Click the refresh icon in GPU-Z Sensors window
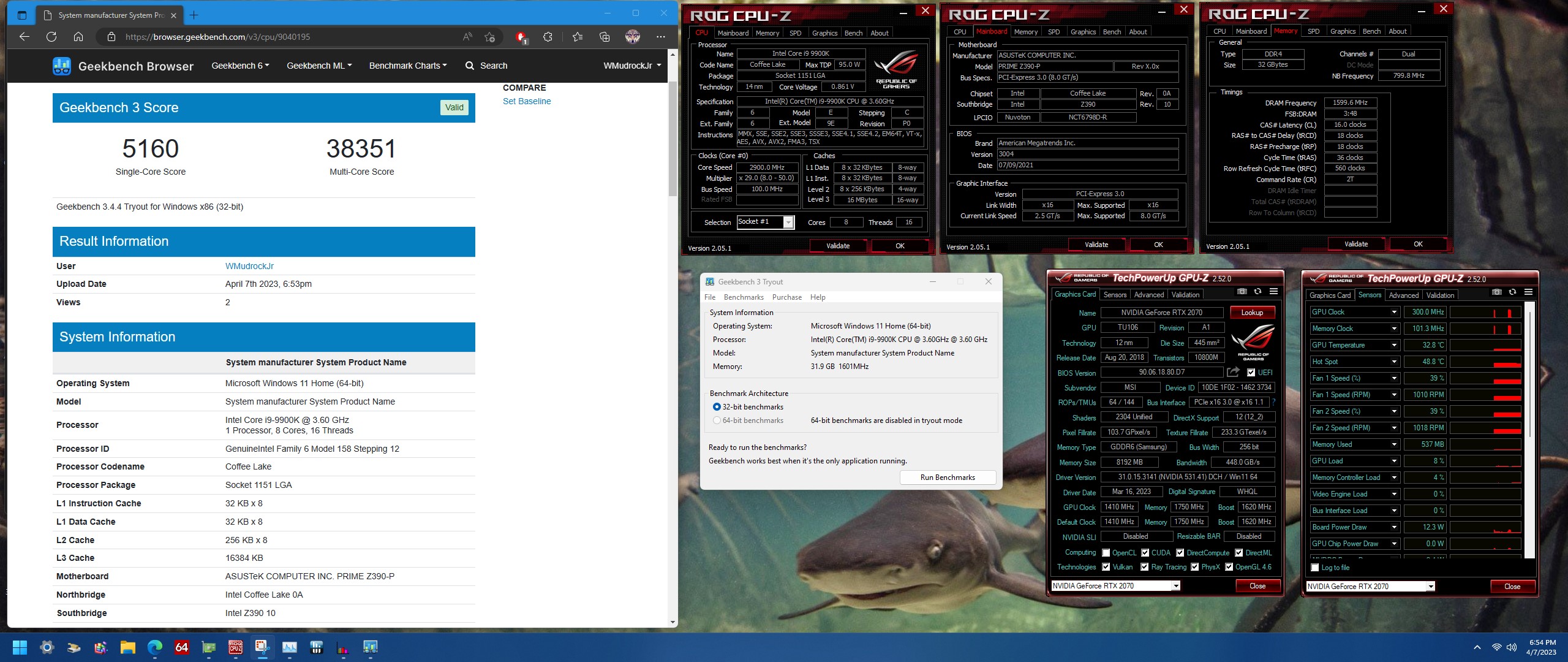The width and height of the screenshot is (1568, 662). tap(1512, 292)
